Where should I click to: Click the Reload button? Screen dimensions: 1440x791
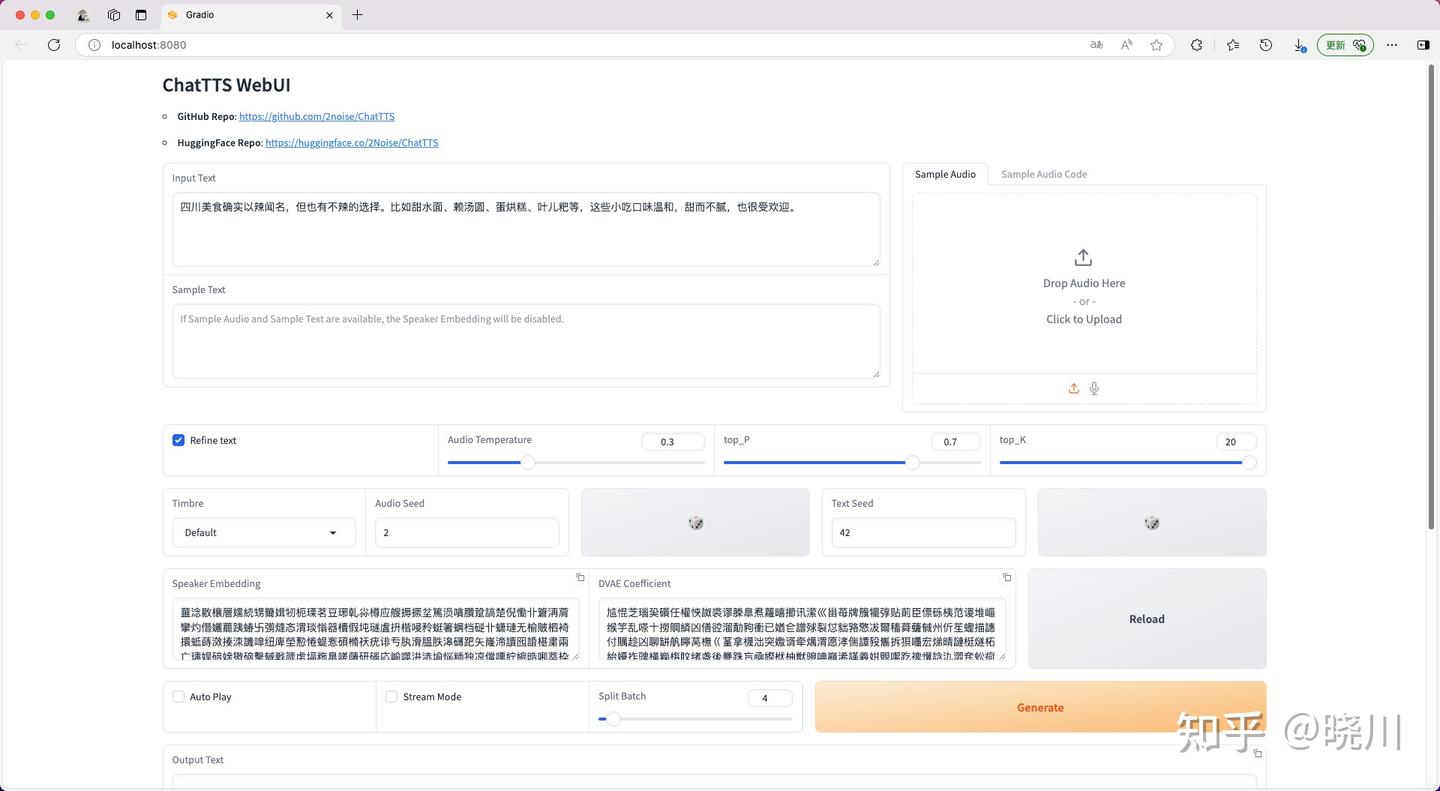[x=1147, y=619]
